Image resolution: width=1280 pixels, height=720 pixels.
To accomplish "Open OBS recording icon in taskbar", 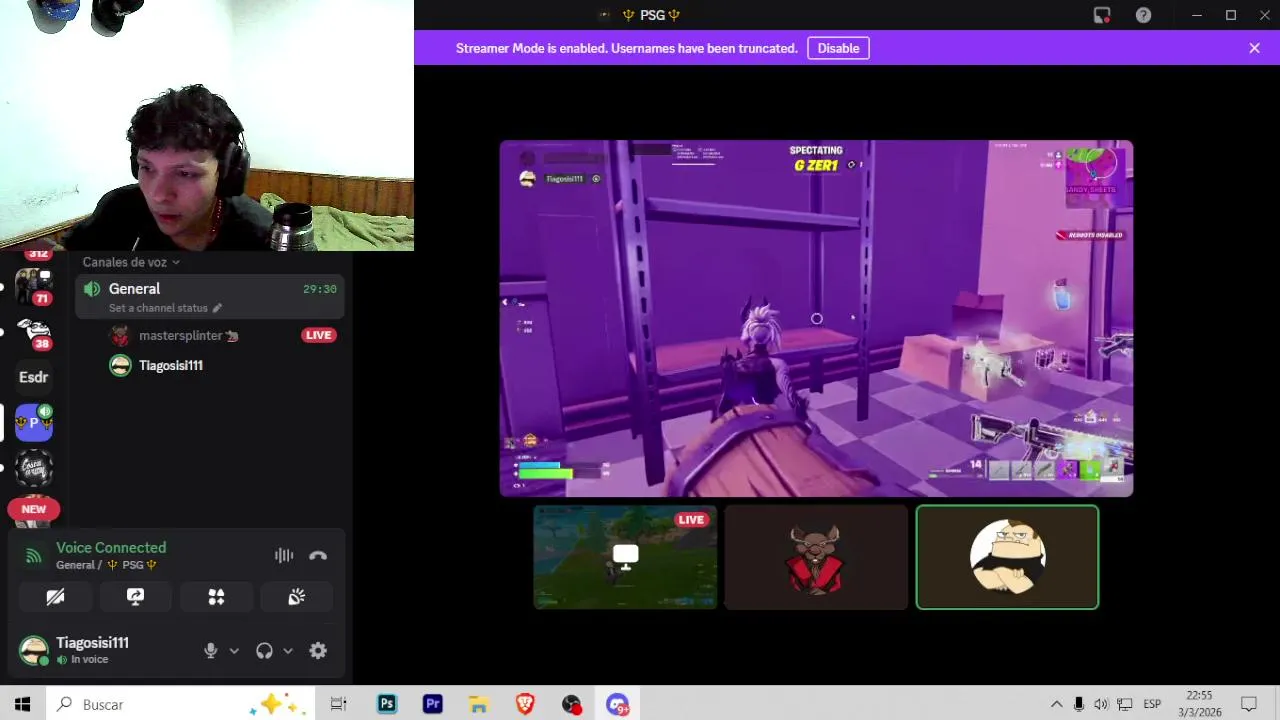I will (x=571, y=704).
